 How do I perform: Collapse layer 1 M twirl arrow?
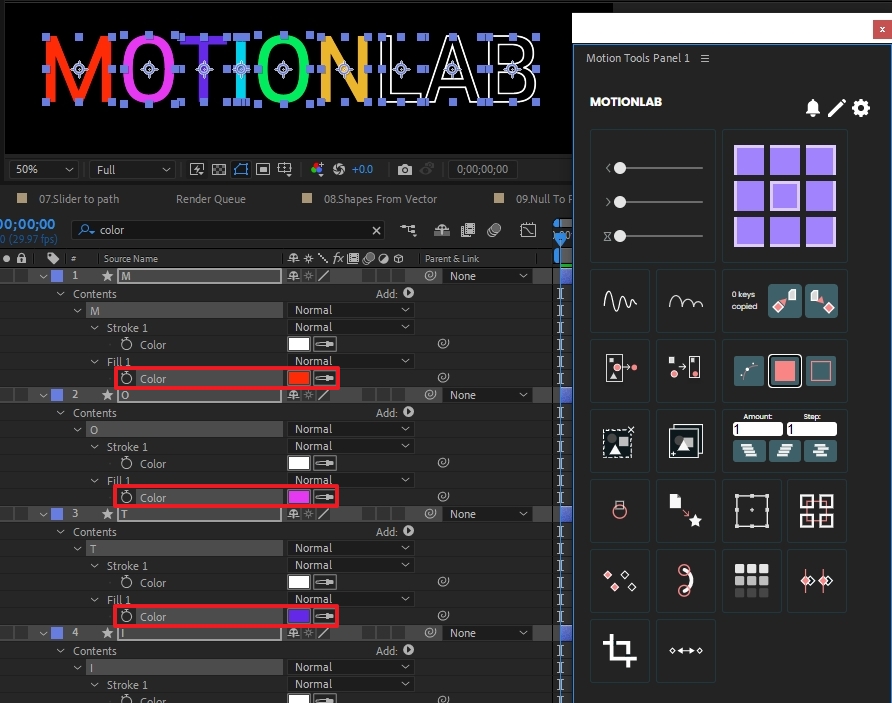pos(43,276)
